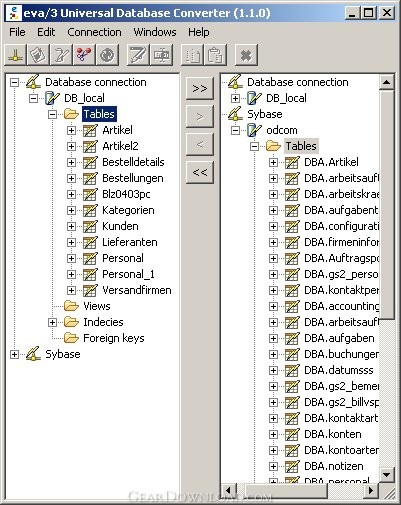
Task: Click the copy toolbar icon
Action: coord(192,55)
